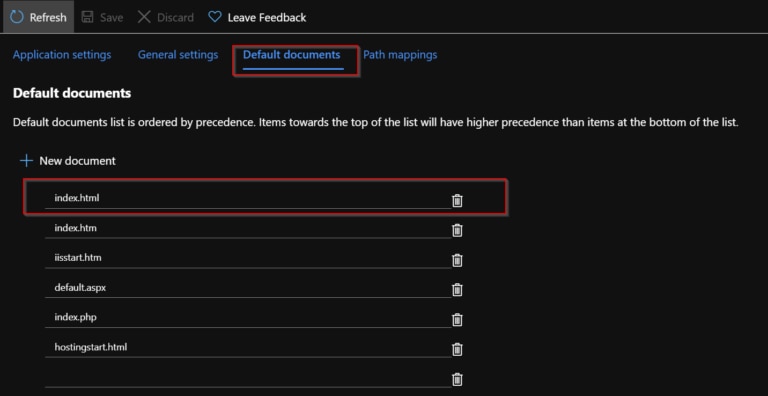Select the Default documents tab

pyautogui.click(x=292, y=54)
